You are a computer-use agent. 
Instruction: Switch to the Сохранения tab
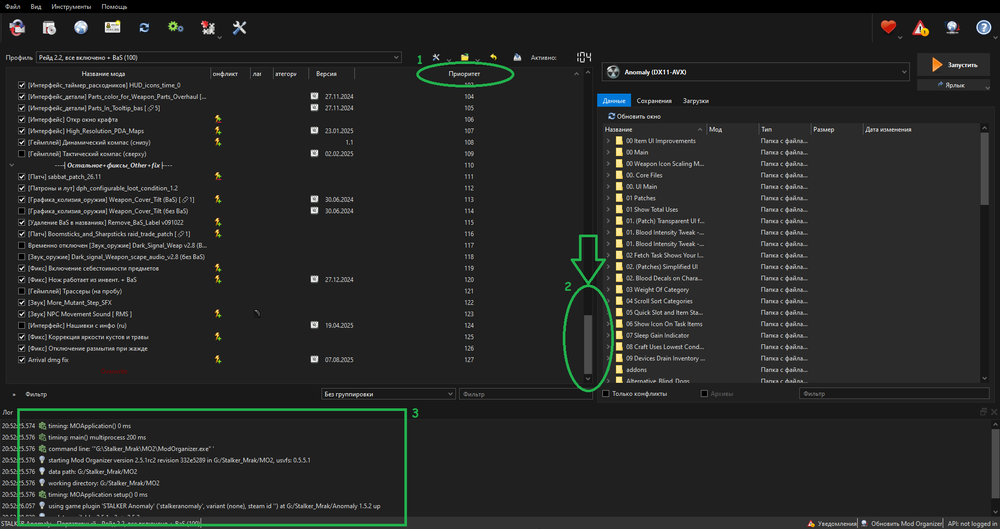click(654, 101)
